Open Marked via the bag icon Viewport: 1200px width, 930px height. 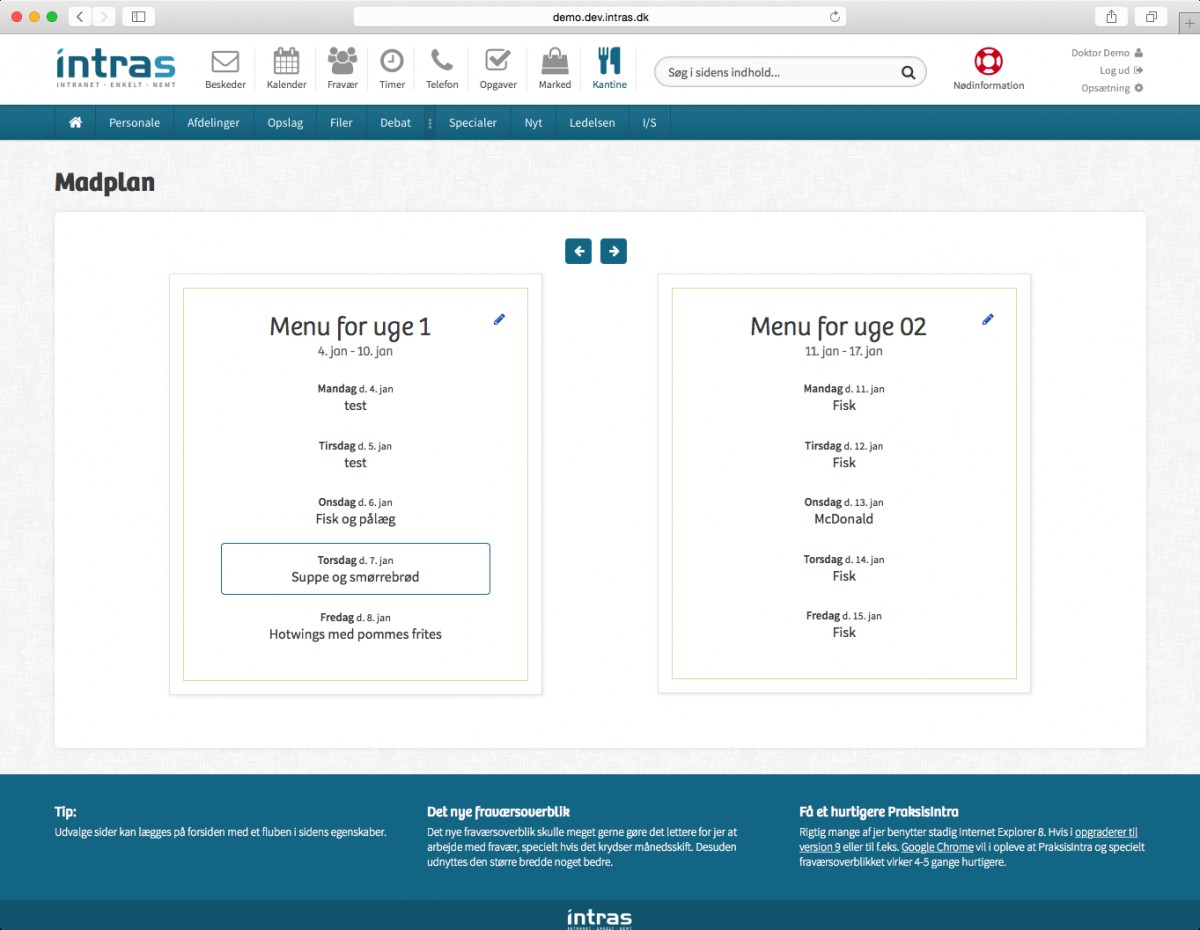tap(553, 67)
